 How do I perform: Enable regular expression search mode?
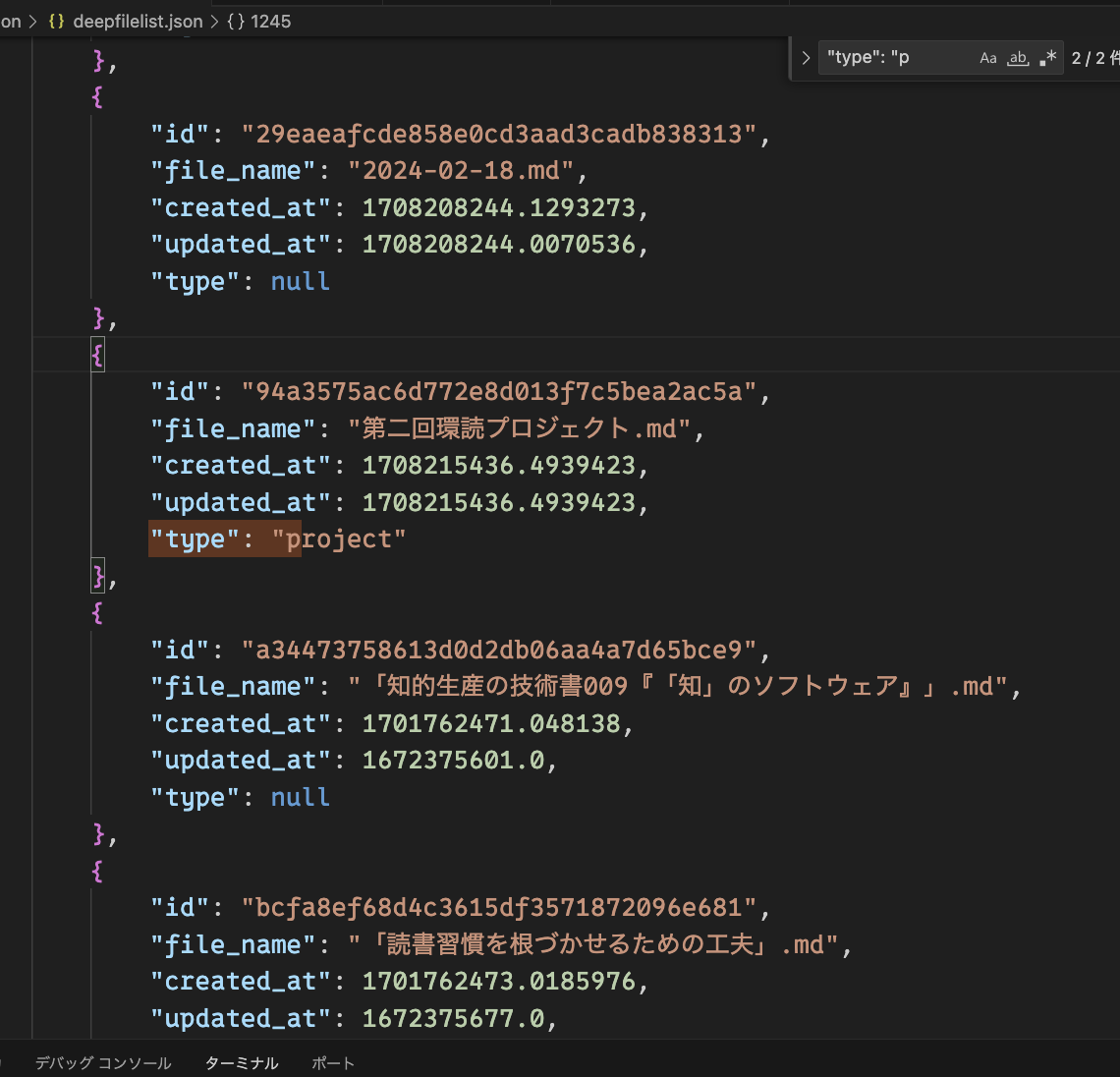pyautogui.click(x=1046, y=57)
